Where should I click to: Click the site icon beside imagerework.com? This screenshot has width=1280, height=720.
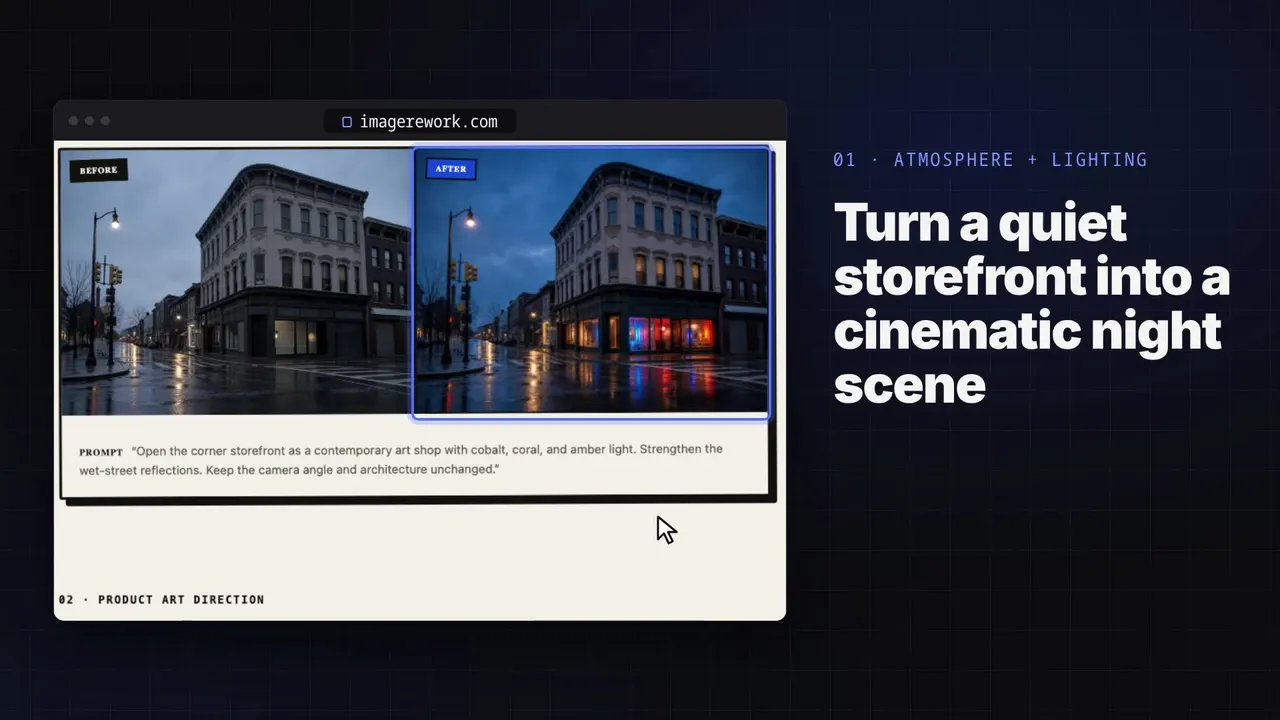347,122
